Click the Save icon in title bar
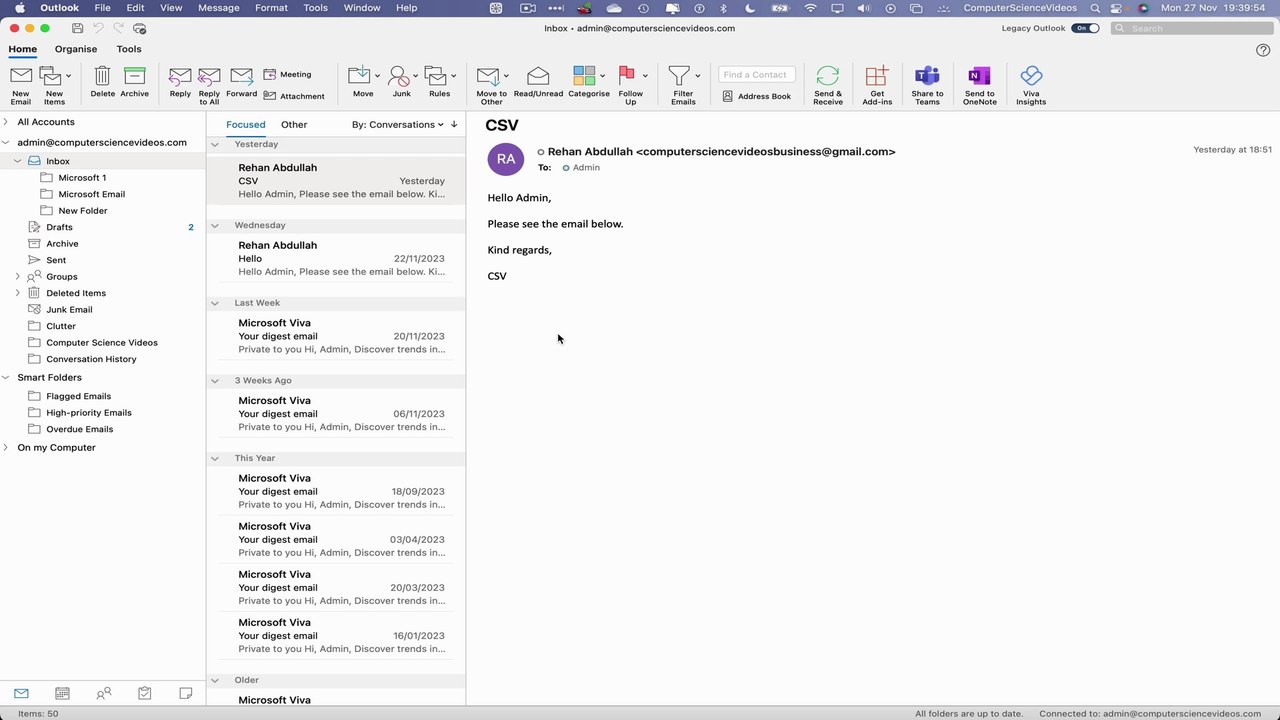1280x720 pixels. 77,28
